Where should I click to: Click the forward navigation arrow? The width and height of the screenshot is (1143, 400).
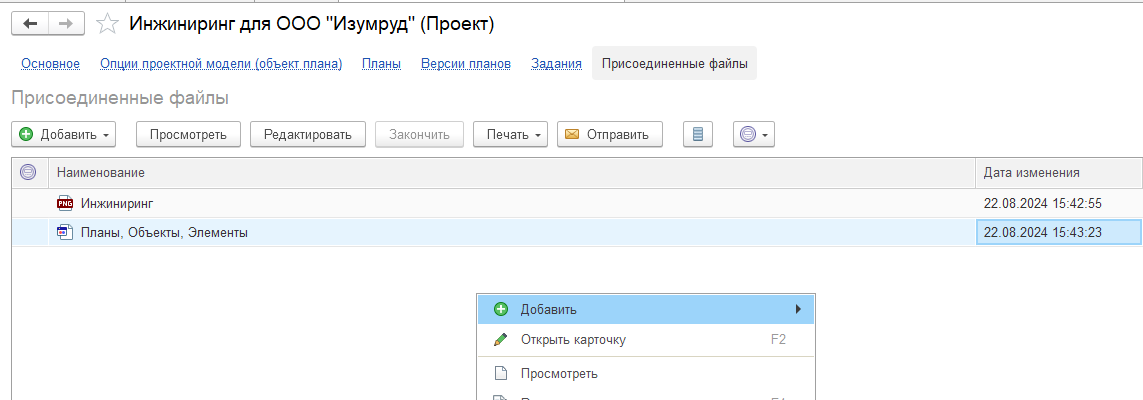tap(66, 23)
